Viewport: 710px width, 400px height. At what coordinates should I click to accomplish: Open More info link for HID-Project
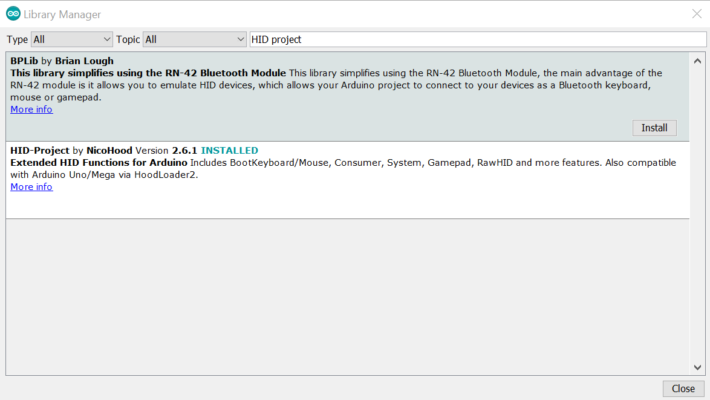(31, 187)
